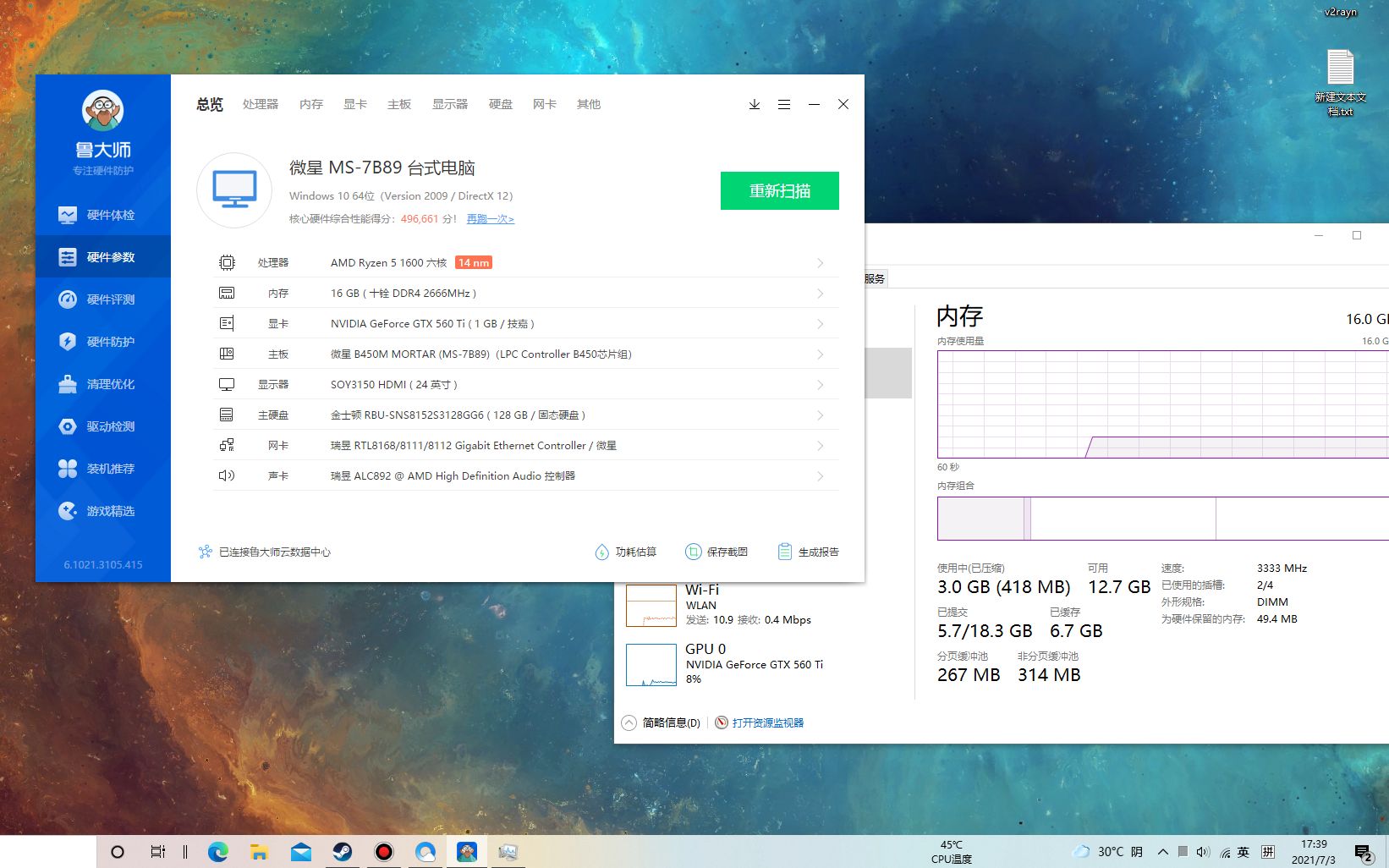
Task: Switch to the 总览 tab
Action: [210, 104]
